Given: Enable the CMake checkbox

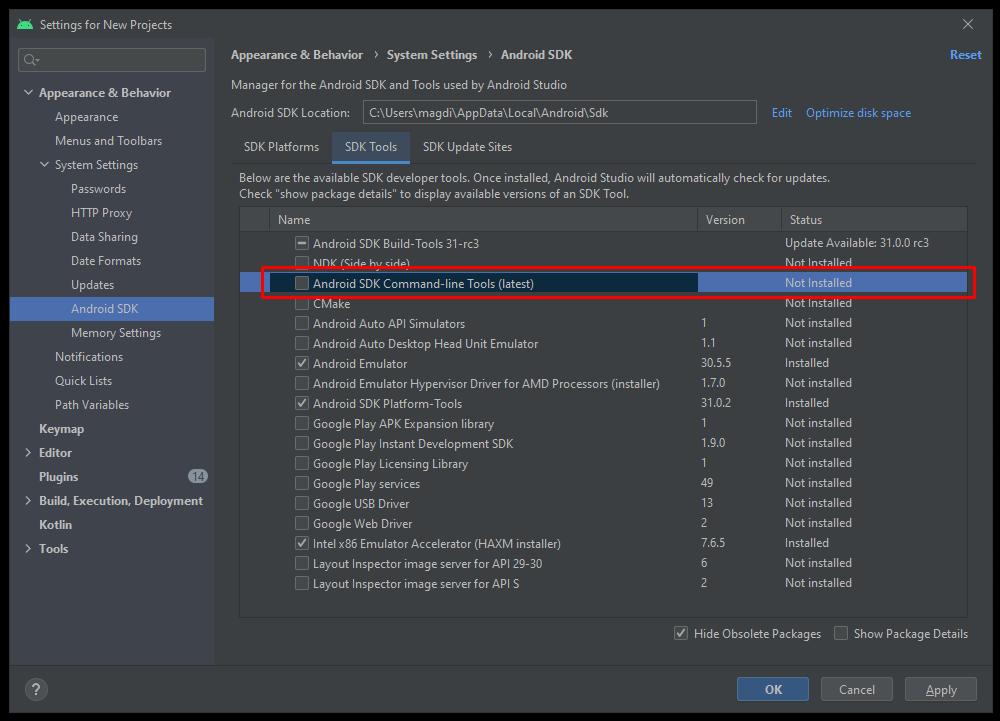Looking at the screenshot, I should 302,303.
